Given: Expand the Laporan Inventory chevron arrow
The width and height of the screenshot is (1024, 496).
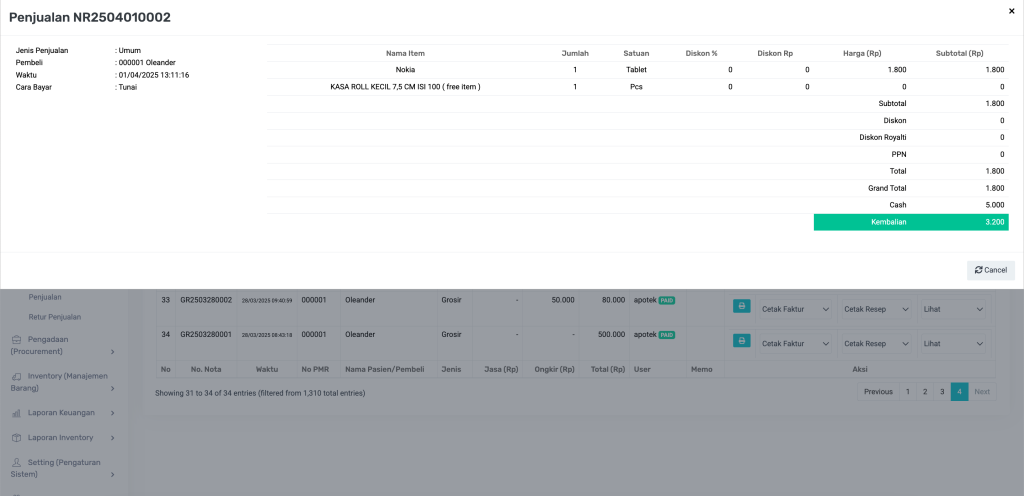Looking at the screenshot, I should (112, 438).
